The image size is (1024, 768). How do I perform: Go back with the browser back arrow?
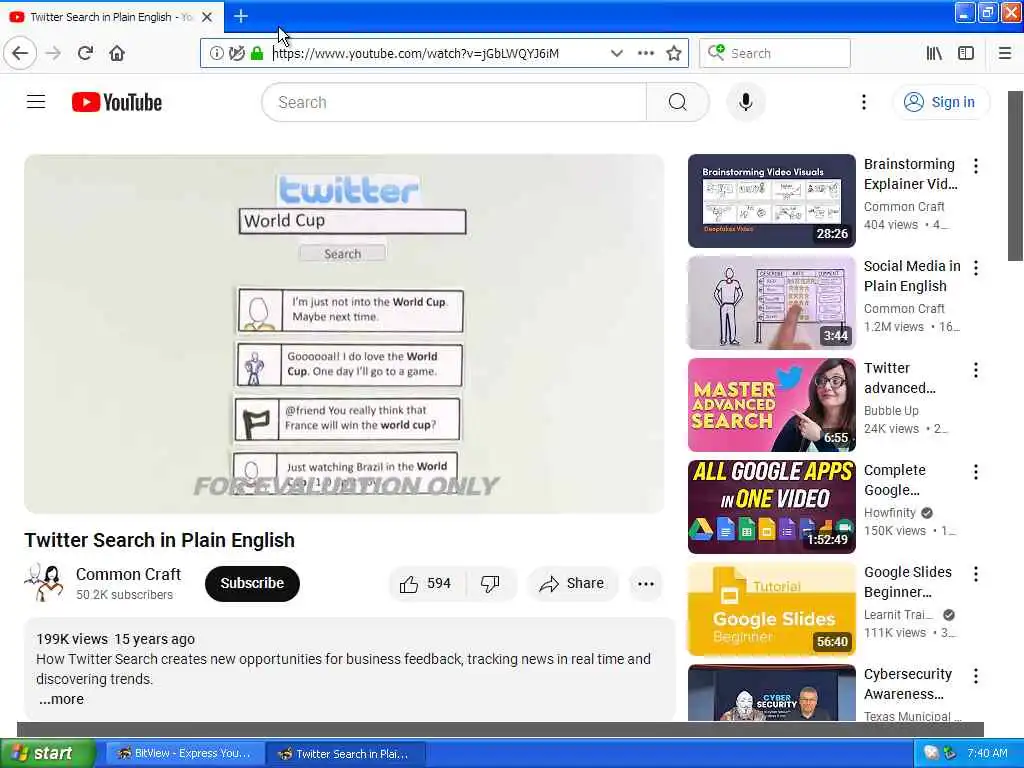point(20,54)
